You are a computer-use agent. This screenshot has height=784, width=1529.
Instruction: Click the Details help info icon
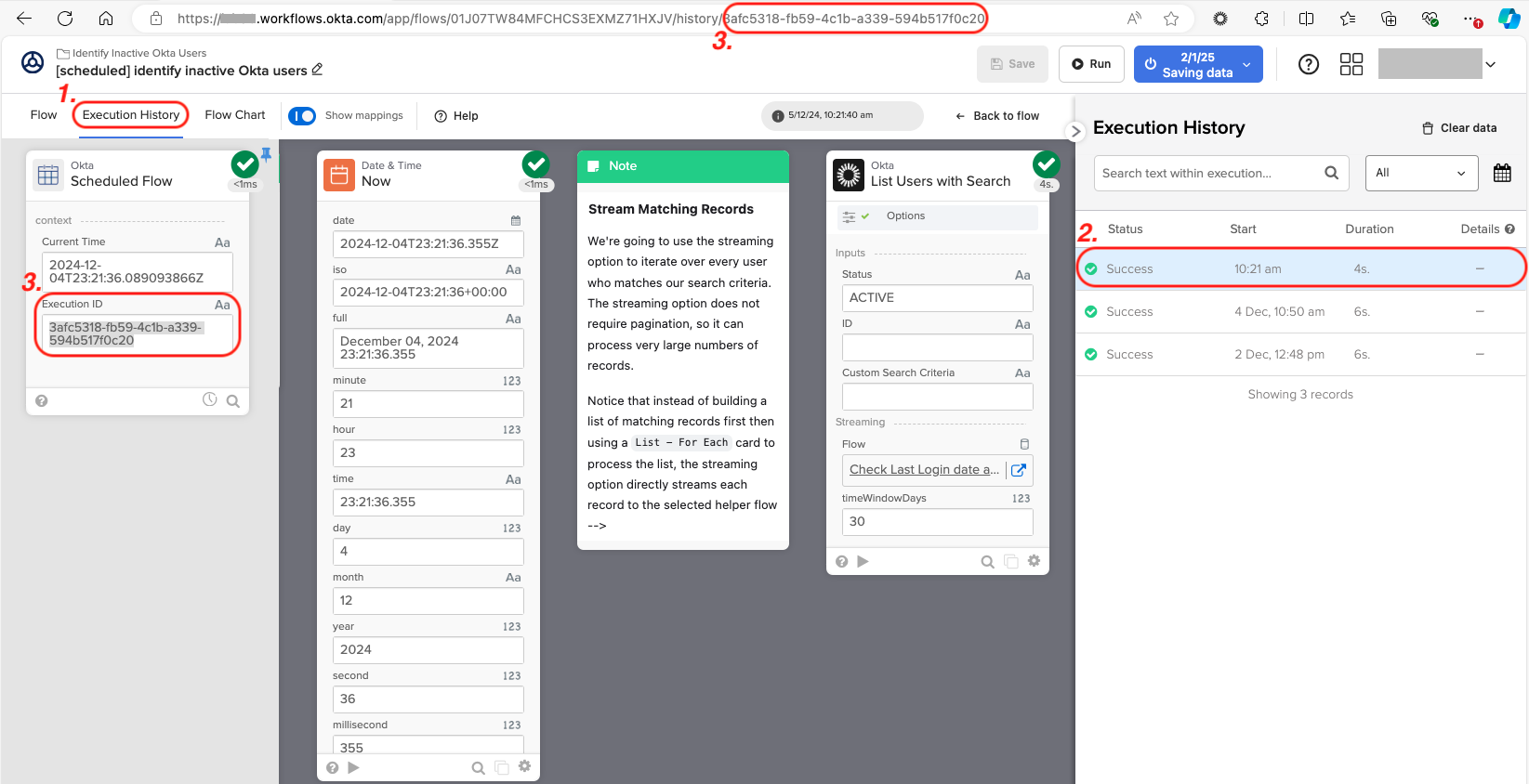(1509, 229)
